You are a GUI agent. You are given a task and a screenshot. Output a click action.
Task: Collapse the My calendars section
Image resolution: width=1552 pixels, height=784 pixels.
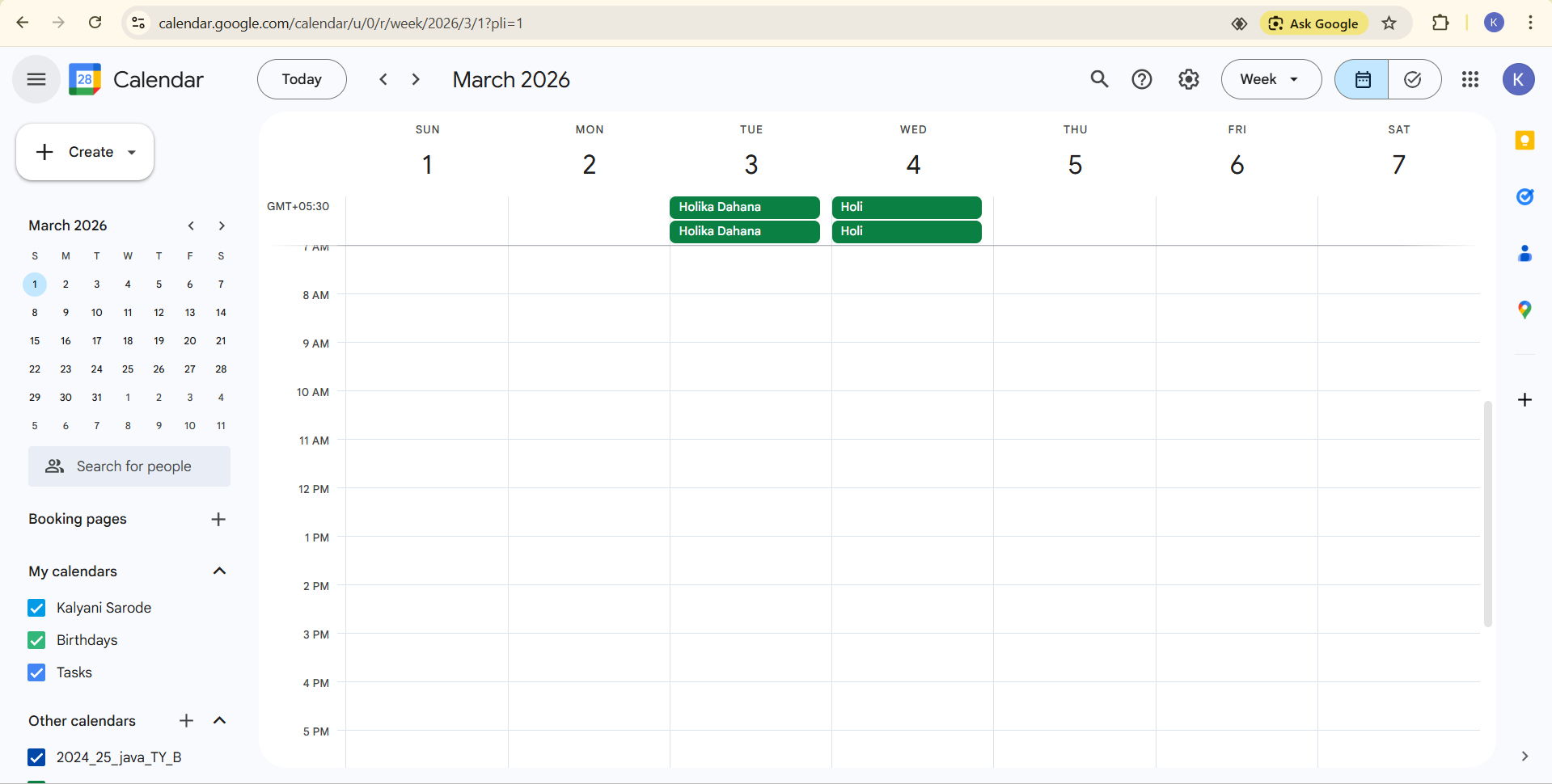point(219,571)
